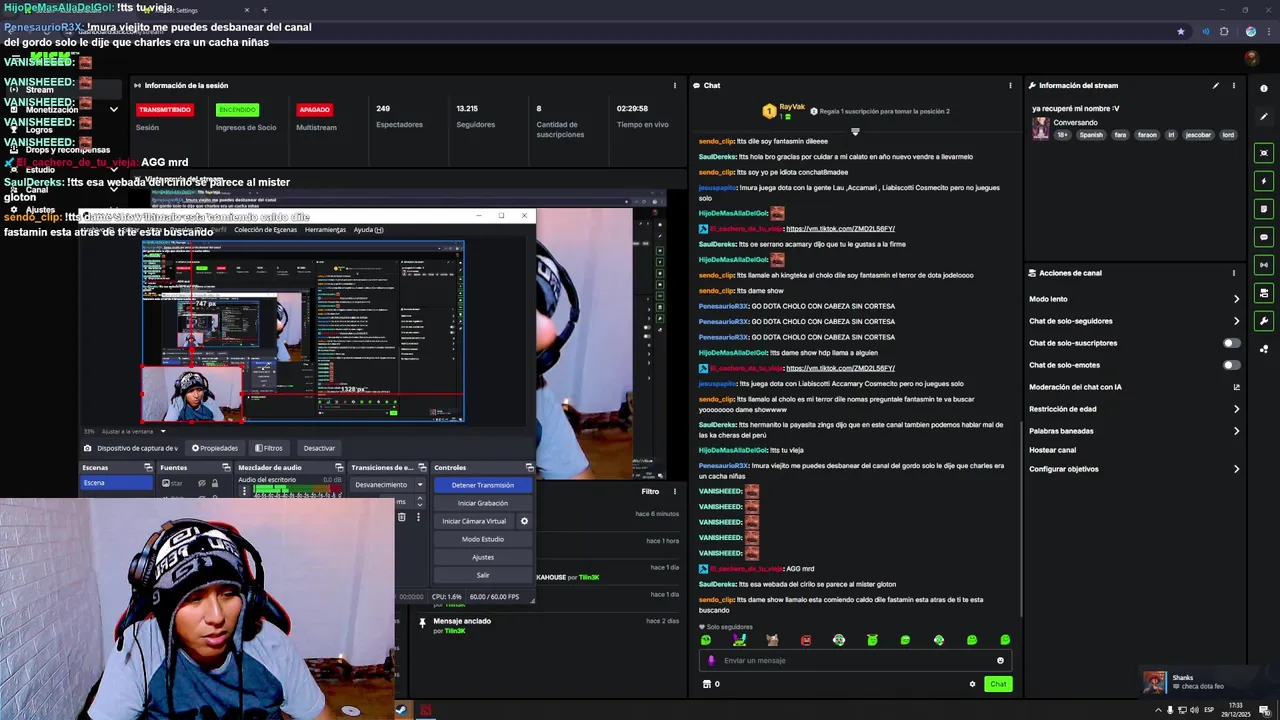Viewport: 1280px width, 720px height.
Task: Click the Conversando category thumbnail
Action: click(1040, 129)
